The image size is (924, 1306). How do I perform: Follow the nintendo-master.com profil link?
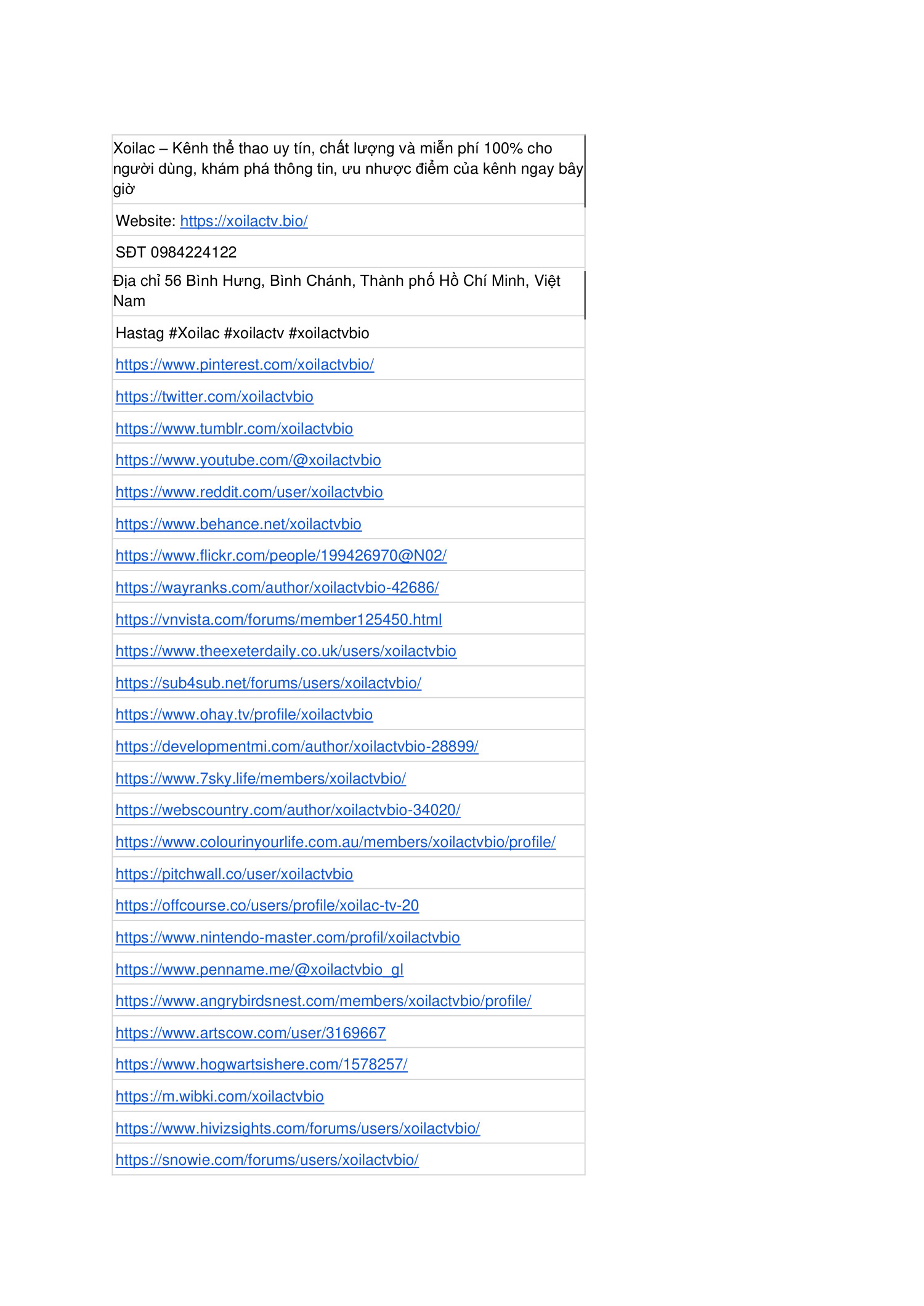(x=288, y=938)
